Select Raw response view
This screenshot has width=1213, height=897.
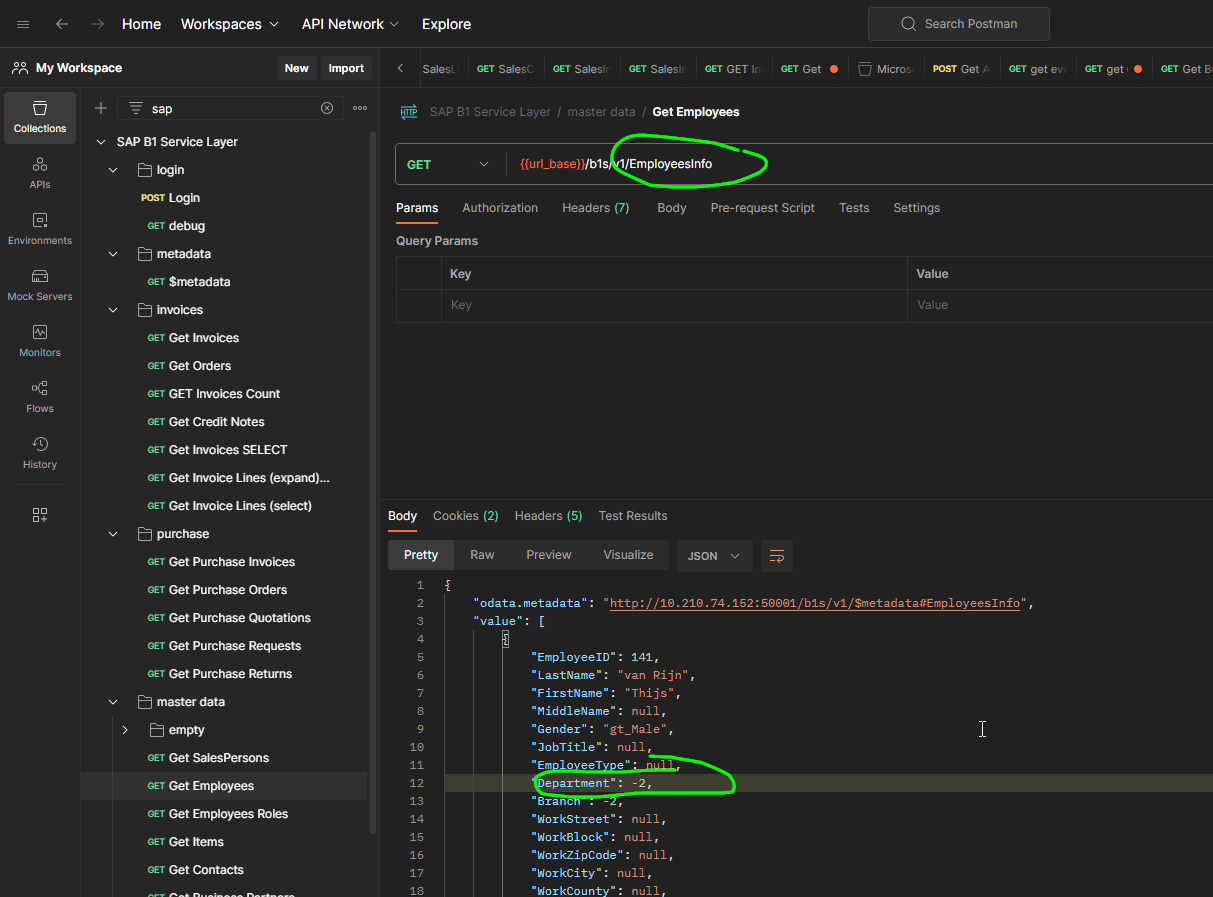482,555
